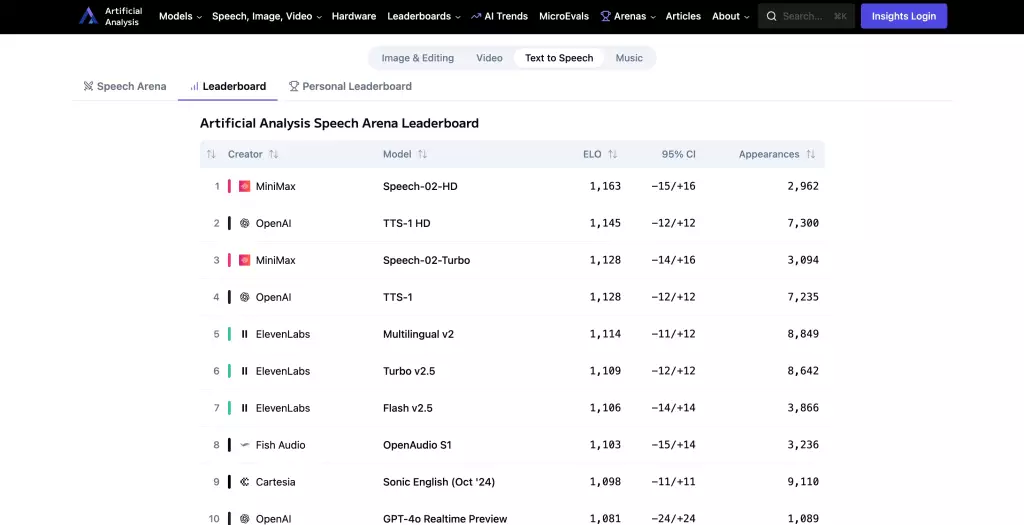Open the Speech Arena tab
This screenshot has height=525, width=1024.
pos(125,86)
